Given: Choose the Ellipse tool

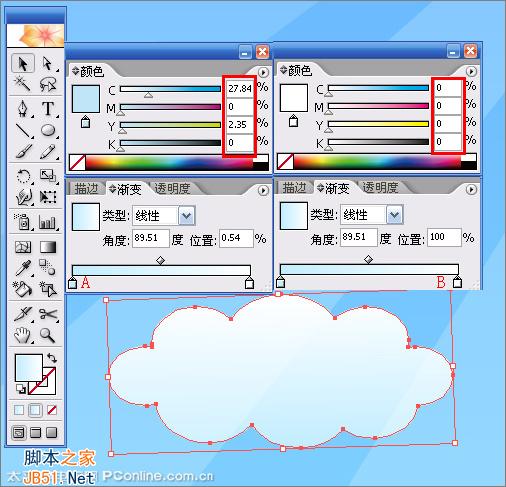Looking at the screenshot, I should [48, 130].
